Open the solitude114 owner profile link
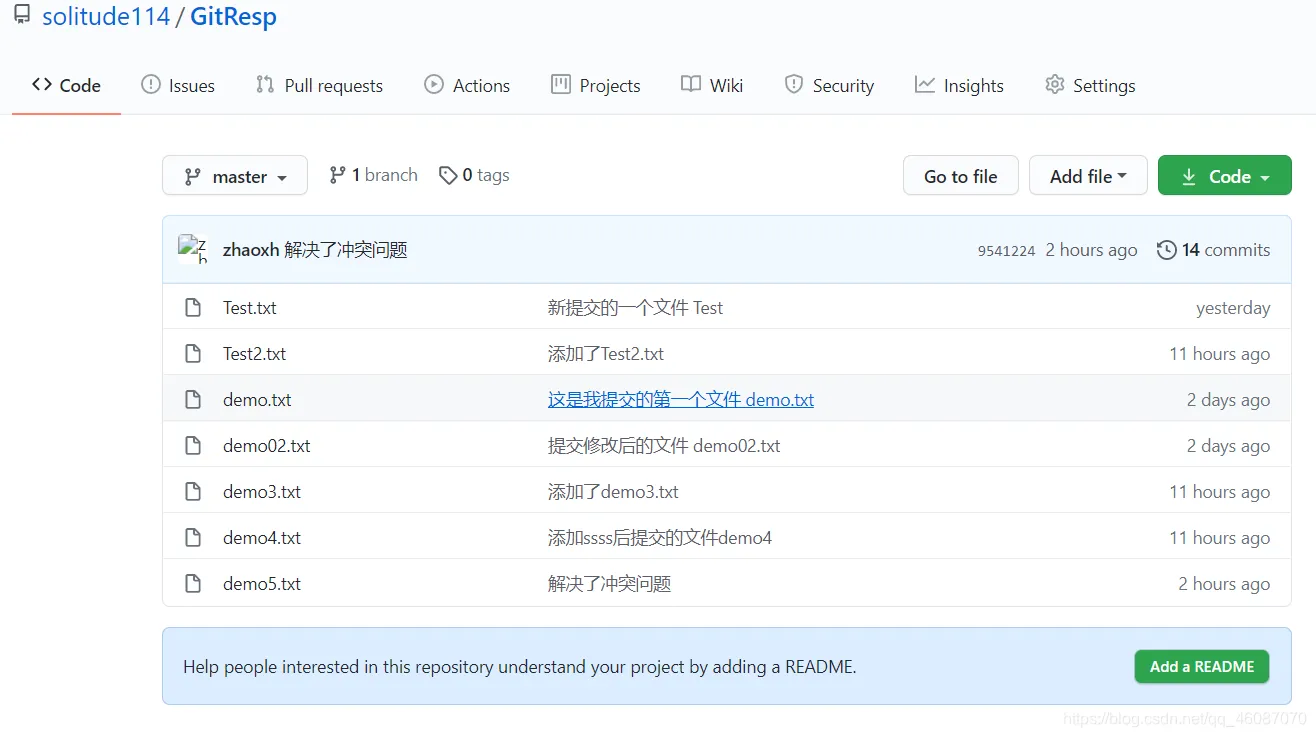1316x737 pixels. pyautogui.click(x=106, y=17)
